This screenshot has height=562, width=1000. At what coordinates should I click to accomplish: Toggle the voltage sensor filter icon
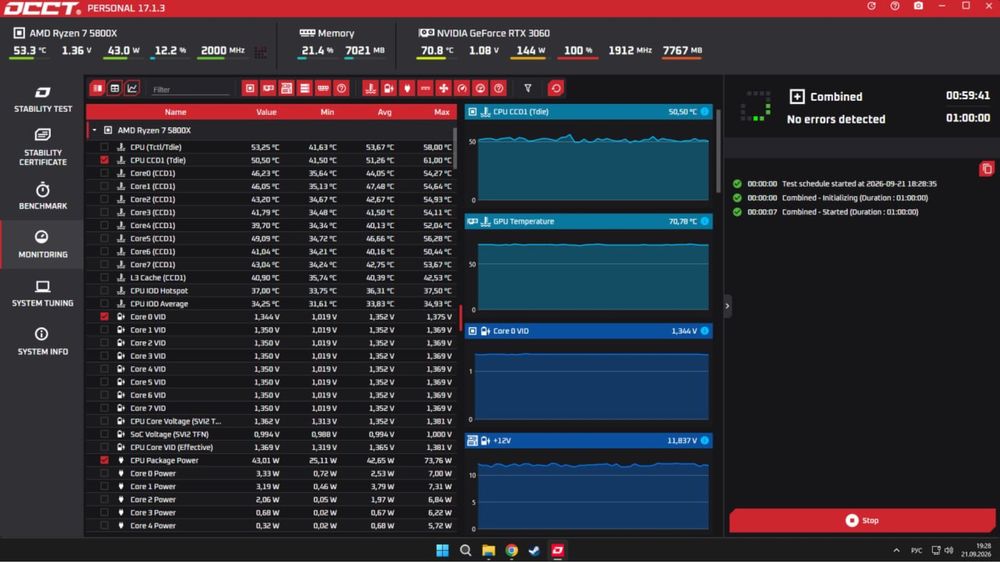388,89
